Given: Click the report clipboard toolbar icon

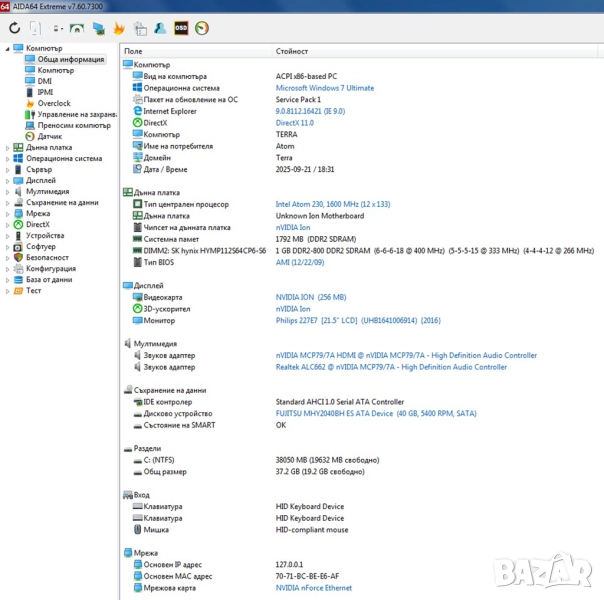Looking at the screenshot, I should point(36,28).
